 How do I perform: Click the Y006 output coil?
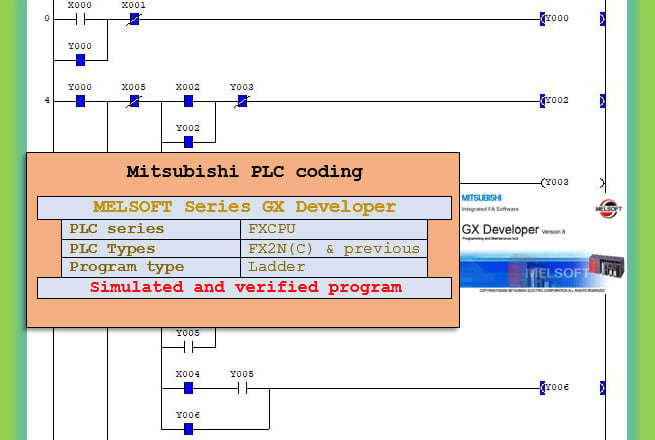coord(572,388)
